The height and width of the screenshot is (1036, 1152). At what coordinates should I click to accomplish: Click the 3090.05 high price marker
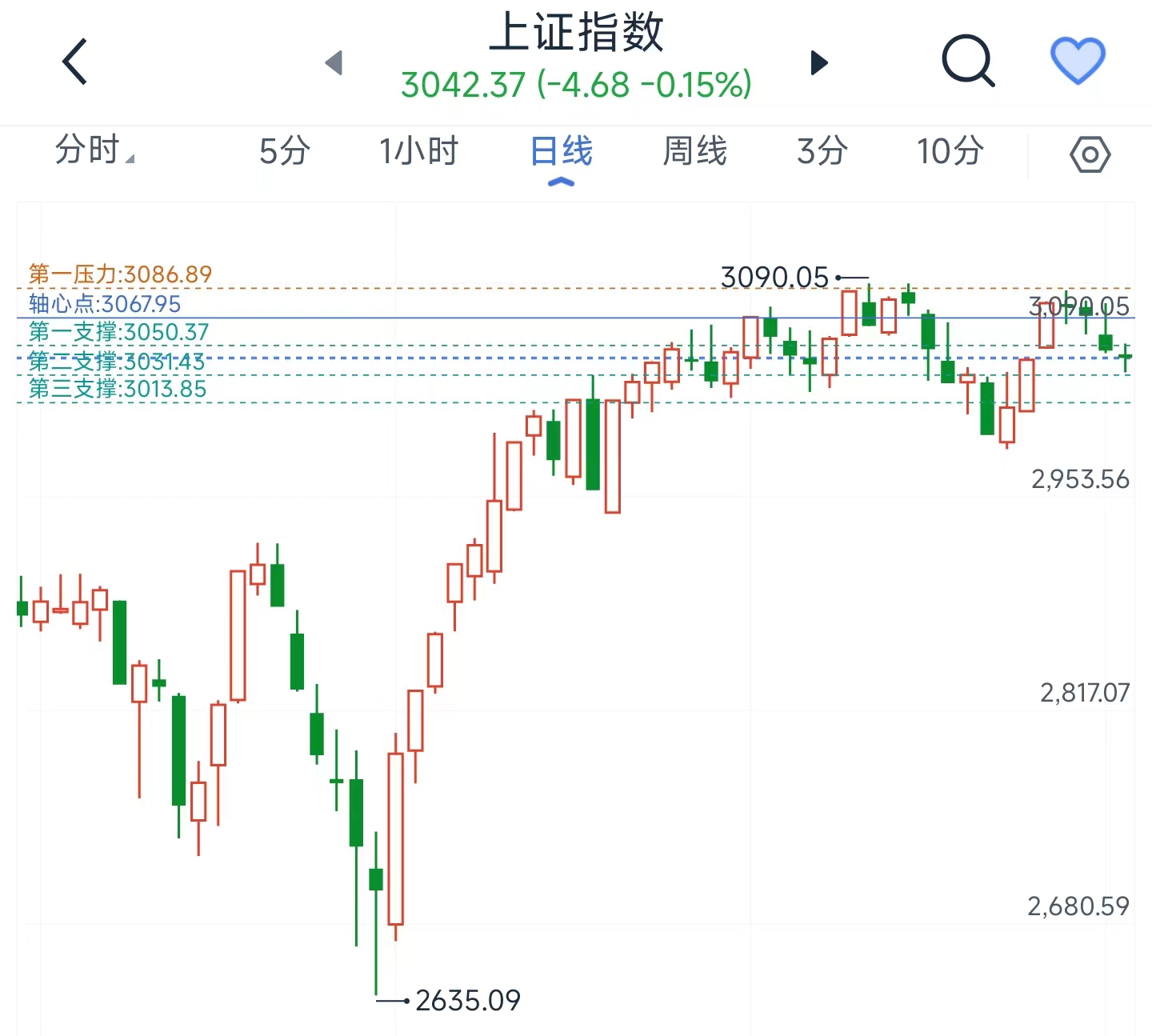(775, 277)
